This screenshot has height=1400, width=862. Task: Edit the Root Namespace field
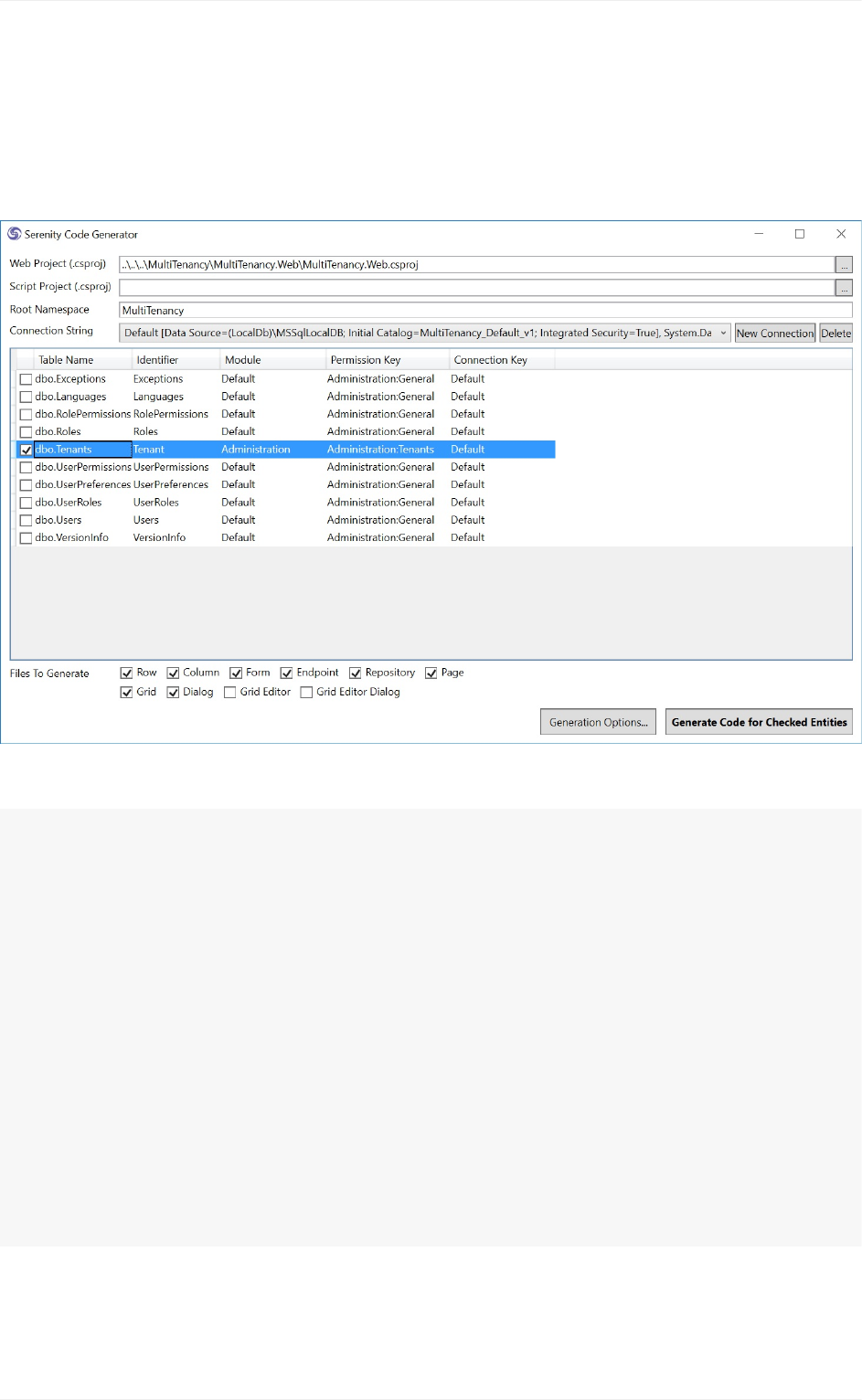point(485,310)
